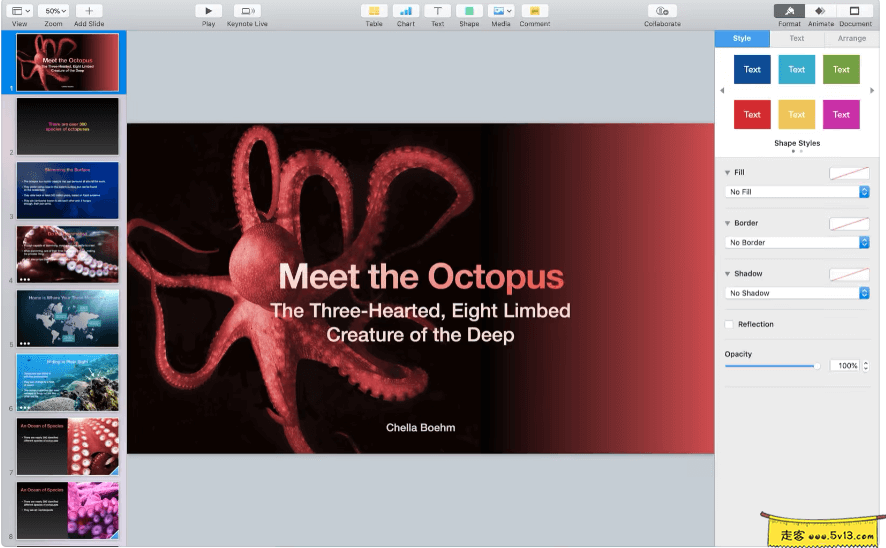Click the Chart icon in the toolbar
This screenshot has width=886, height=548.
[x=405, y=11]
